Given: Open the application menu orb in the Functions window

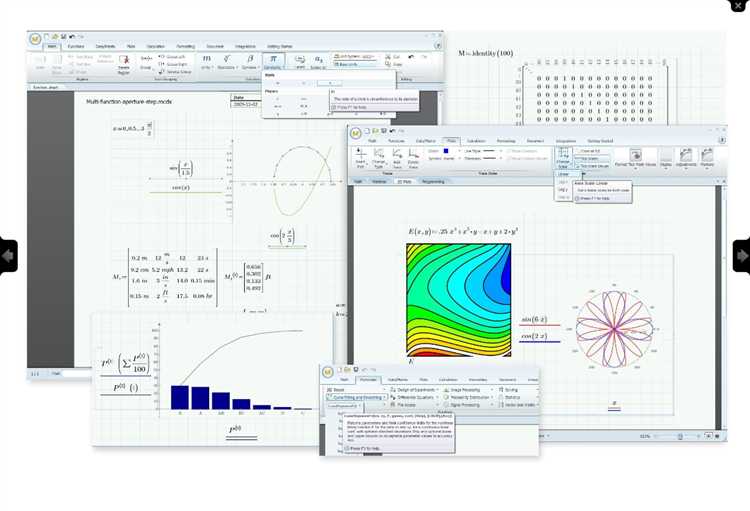Looking at the screenshot, I should [x=328, y=372].
